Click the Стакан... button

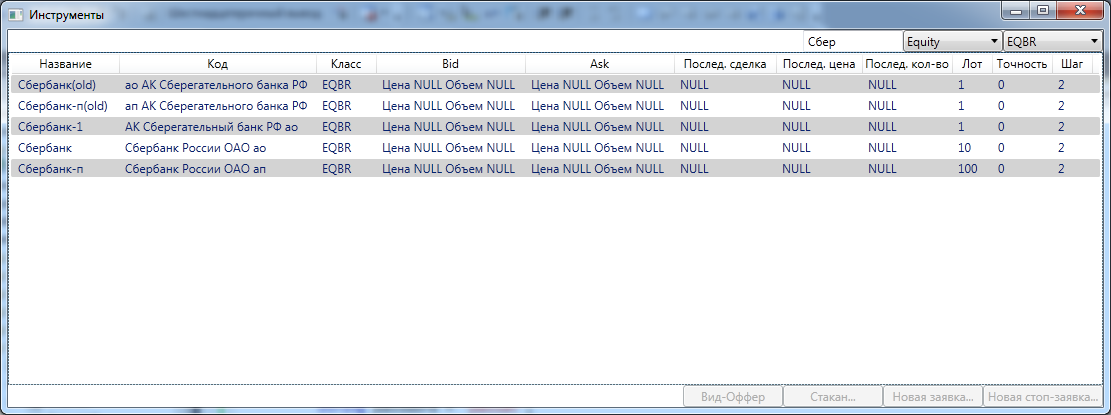click(x=833, y=397)
